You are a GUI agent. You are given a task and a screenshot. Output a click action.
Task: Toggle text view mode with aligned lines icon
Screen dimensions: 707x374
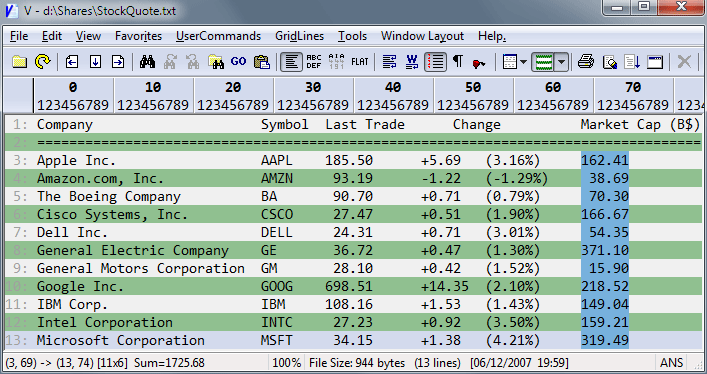291,62
